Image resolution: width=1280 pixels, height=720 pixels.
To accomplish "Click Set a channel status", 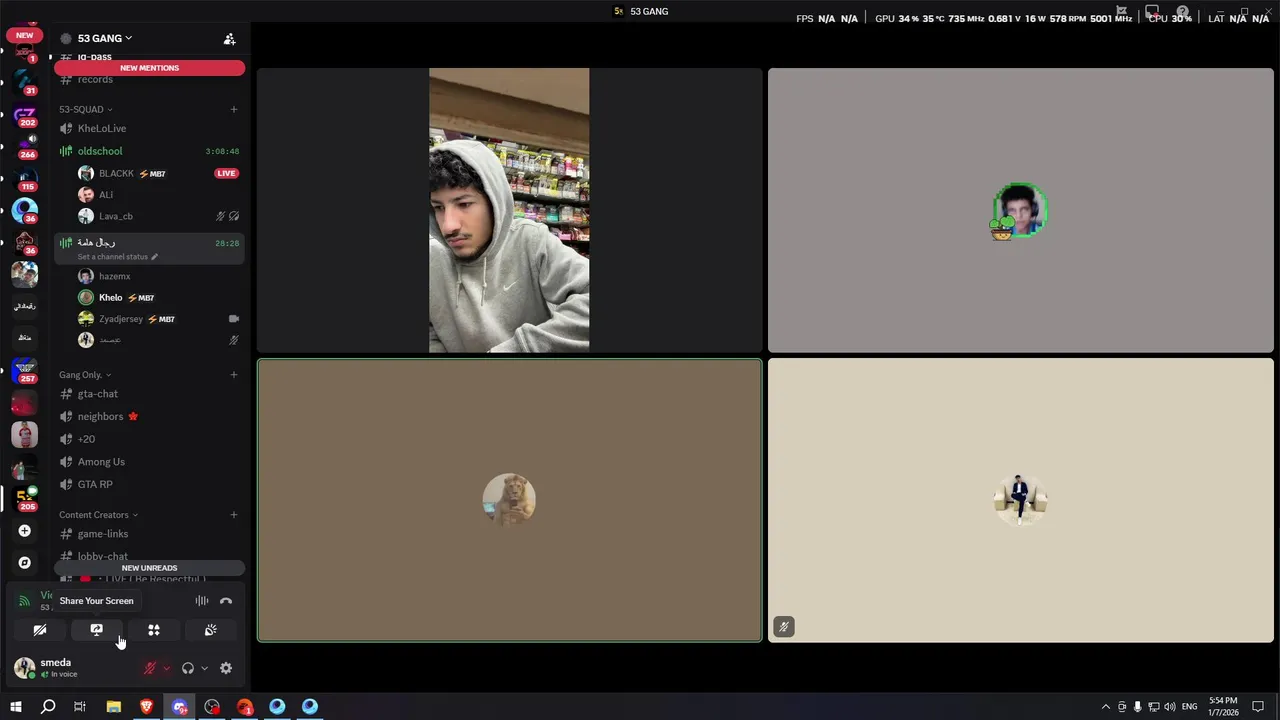I will click(x=118, y=257).
